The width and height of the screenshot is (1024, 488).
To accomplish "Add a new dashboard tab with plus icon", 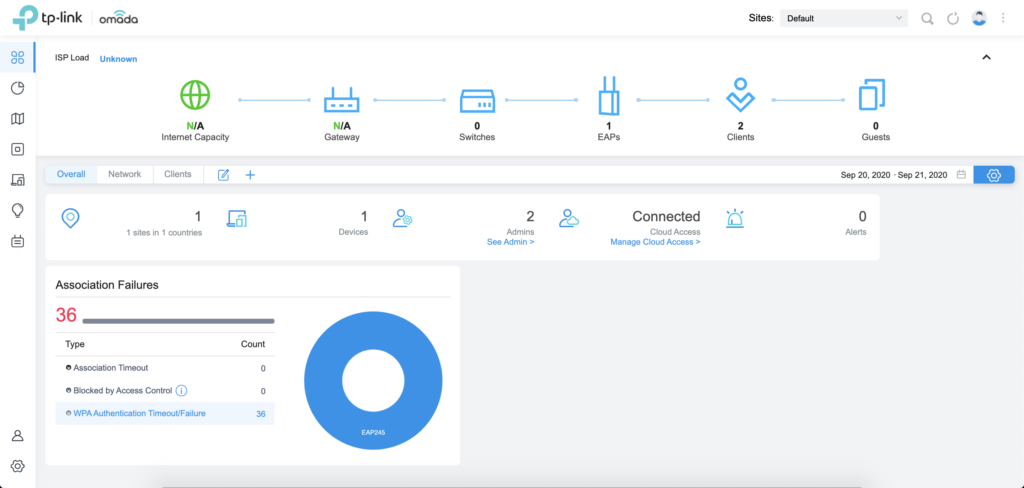I will point(250,175).
